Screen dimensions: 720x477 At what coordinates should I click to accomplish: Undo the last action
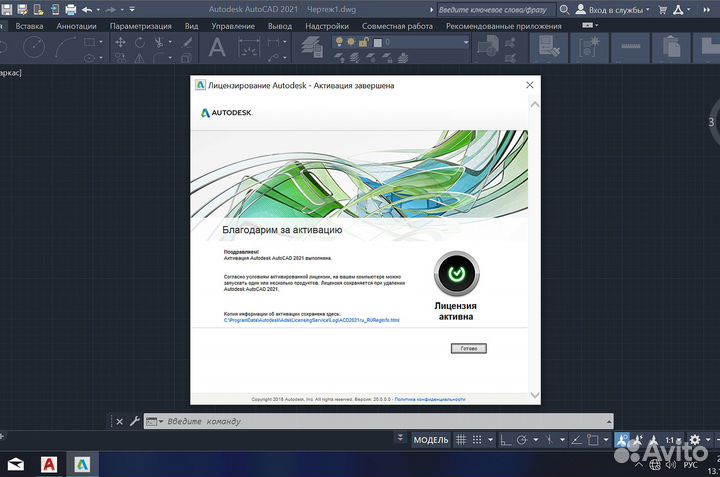coord(87,9)
